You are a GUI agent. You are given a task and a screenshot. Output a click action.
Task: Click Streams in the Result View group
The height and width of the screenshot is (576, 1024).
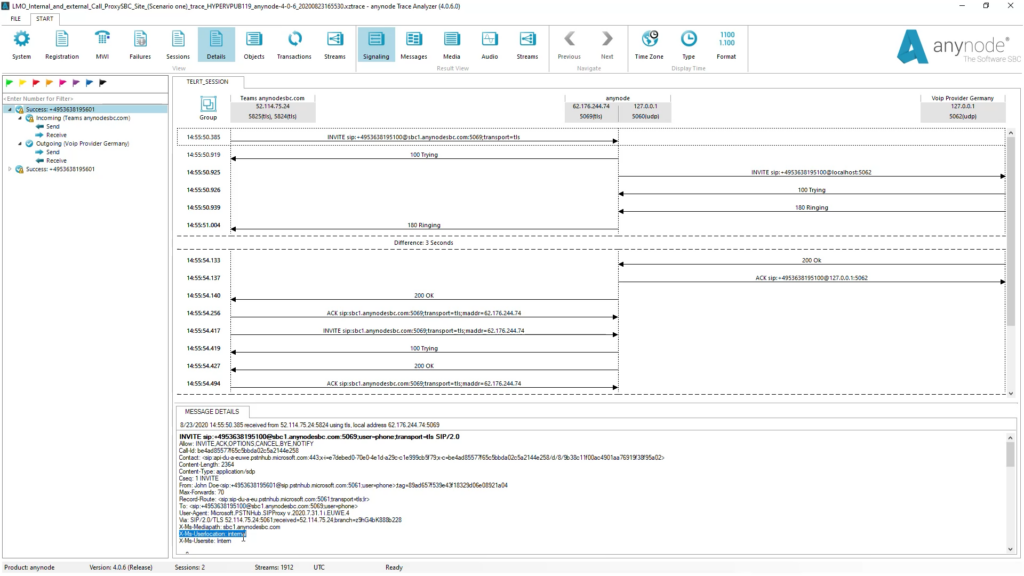click(527, 44)
